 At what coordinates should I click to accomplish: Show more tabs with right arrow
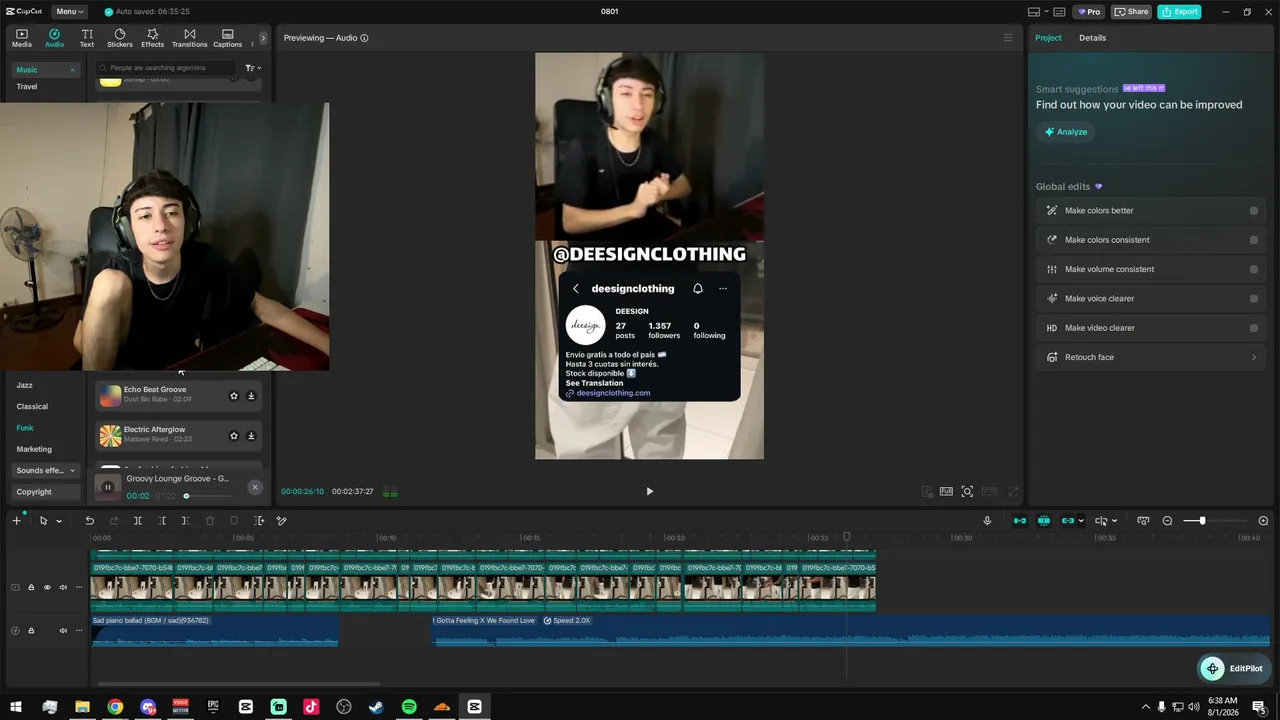pyautogui.click(x=263, y=38)
